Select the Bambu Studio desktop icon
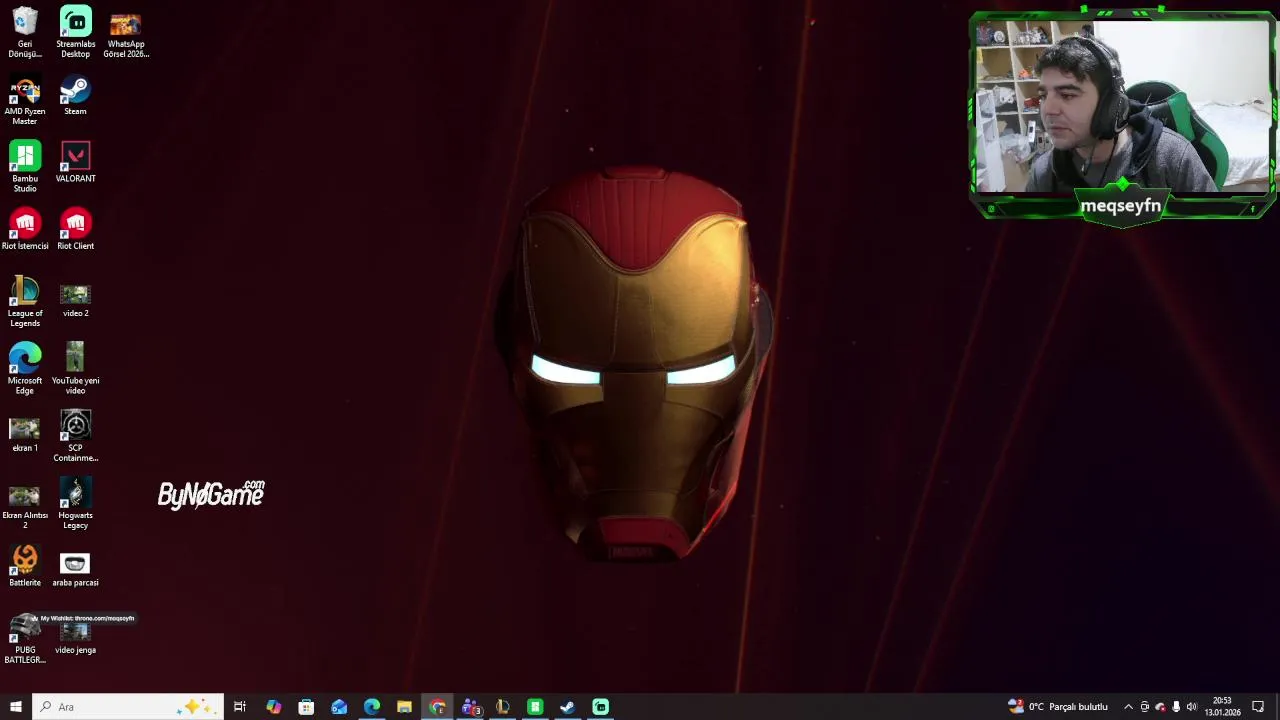The height and width of the screenshot is (720, 1280). click(x=25, y=166)
